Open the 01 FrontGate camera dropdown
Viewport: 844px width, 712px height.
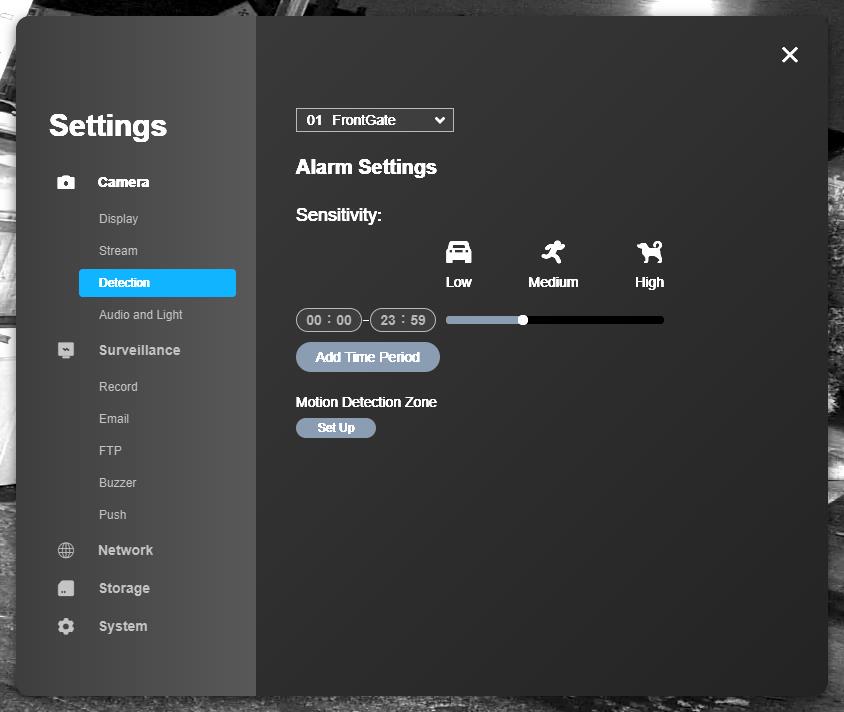pyautogui.click(x=375, y=120)
